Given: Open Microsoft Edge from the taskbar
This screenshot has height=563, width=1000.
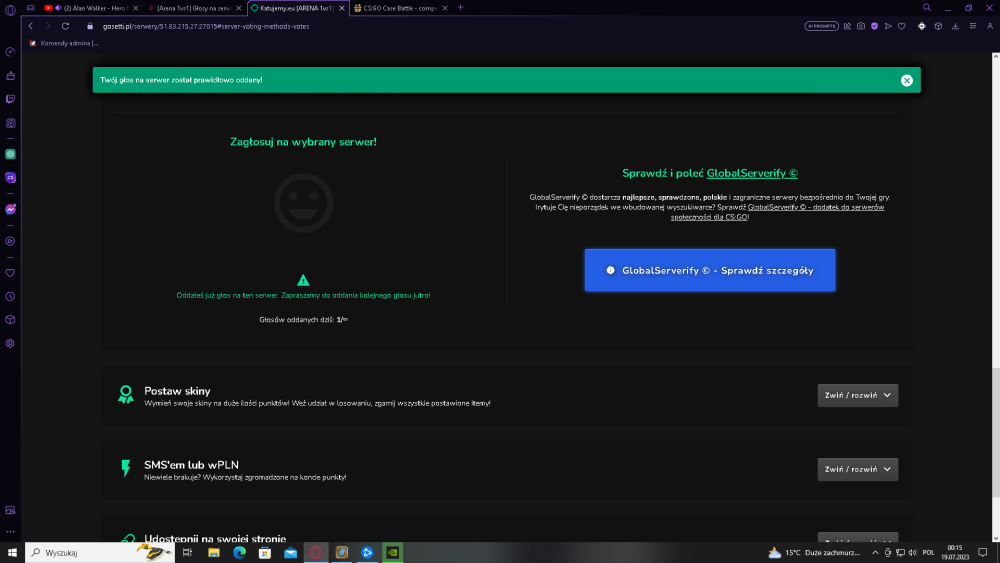Looking at the screenshot, I should coord(239,552).
